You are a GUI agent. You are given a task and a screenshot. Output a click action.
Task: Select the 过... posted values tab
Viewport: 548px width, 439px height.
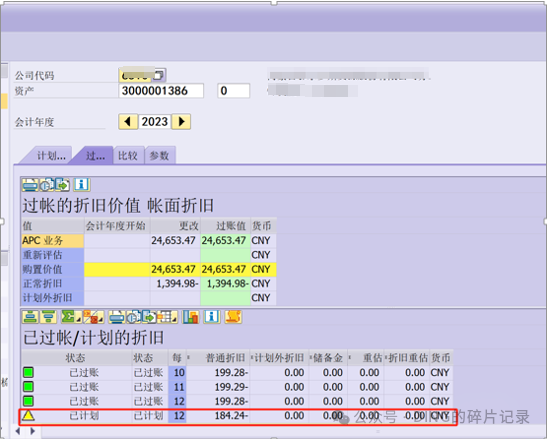pyautogui.click(x=95, y=156)
